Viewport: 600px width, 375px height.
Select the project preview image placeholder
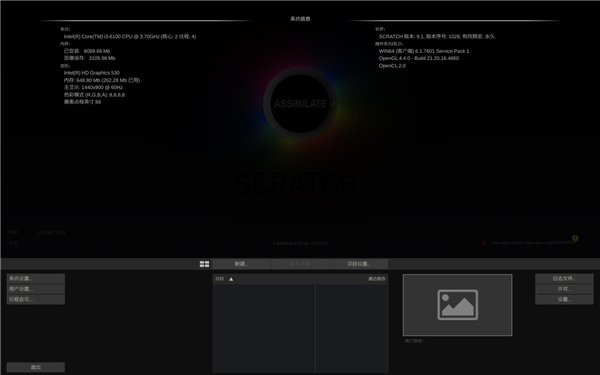pos(457,305)
